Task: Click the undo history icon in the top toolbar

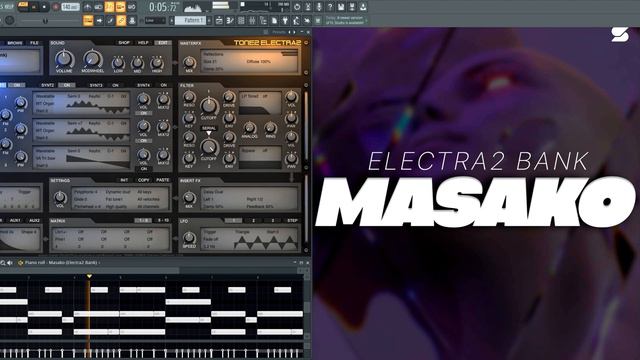Action: 297,7
